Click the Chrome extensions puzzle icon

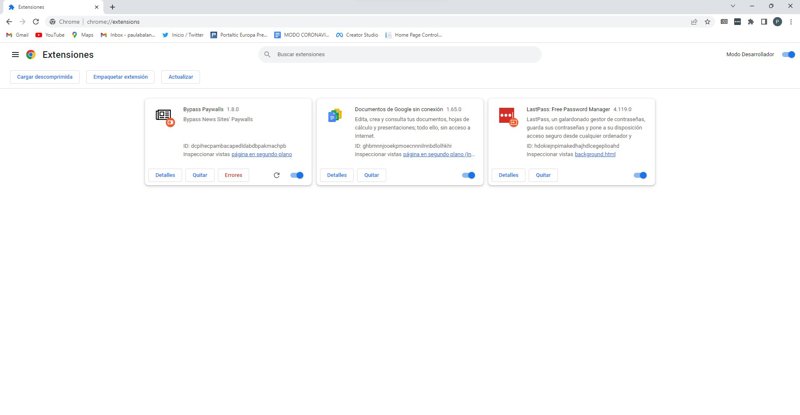tap(750, 21)
